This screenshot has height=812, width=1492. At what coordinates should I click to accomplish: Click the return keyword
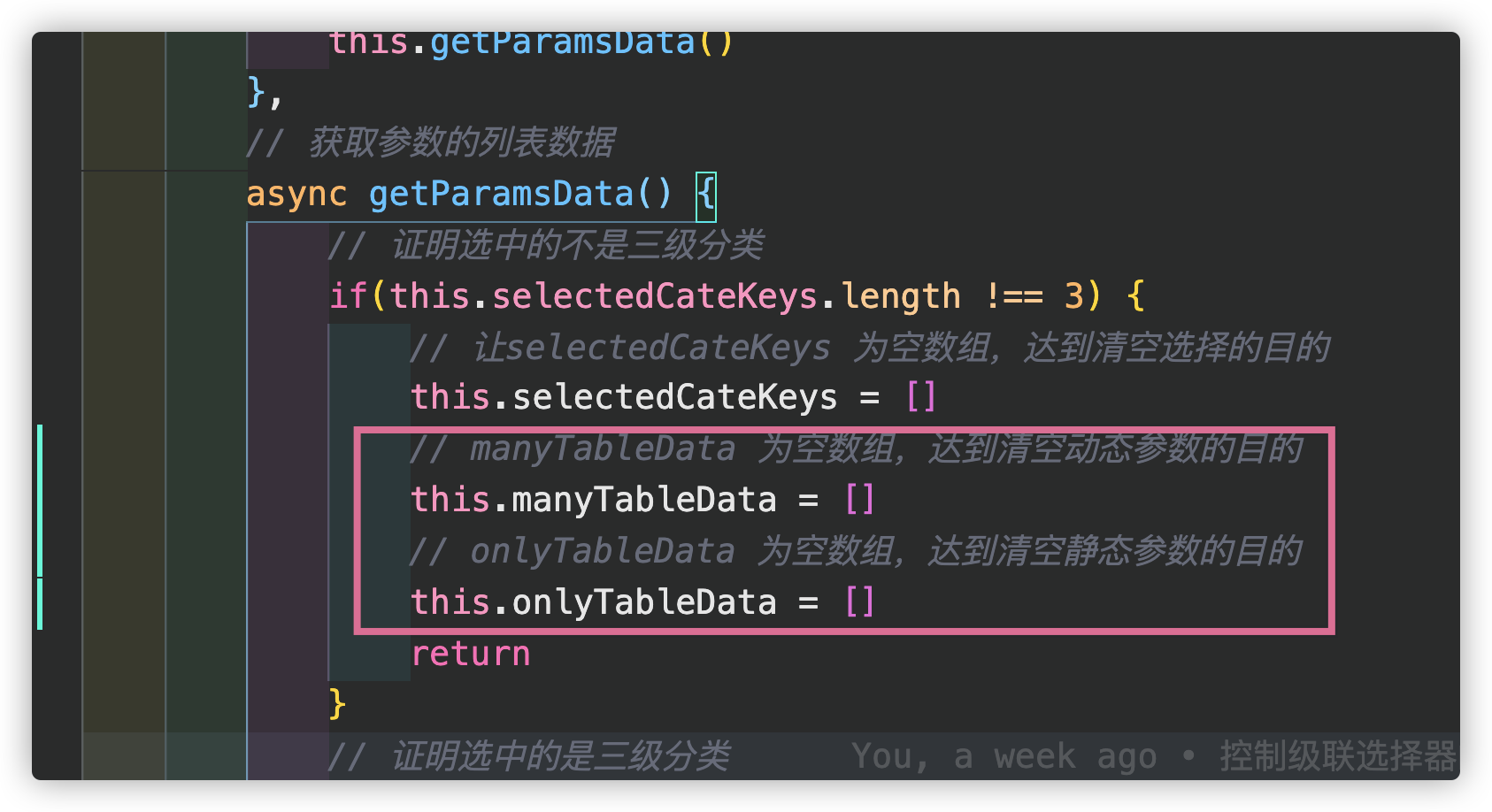point(470,654)
